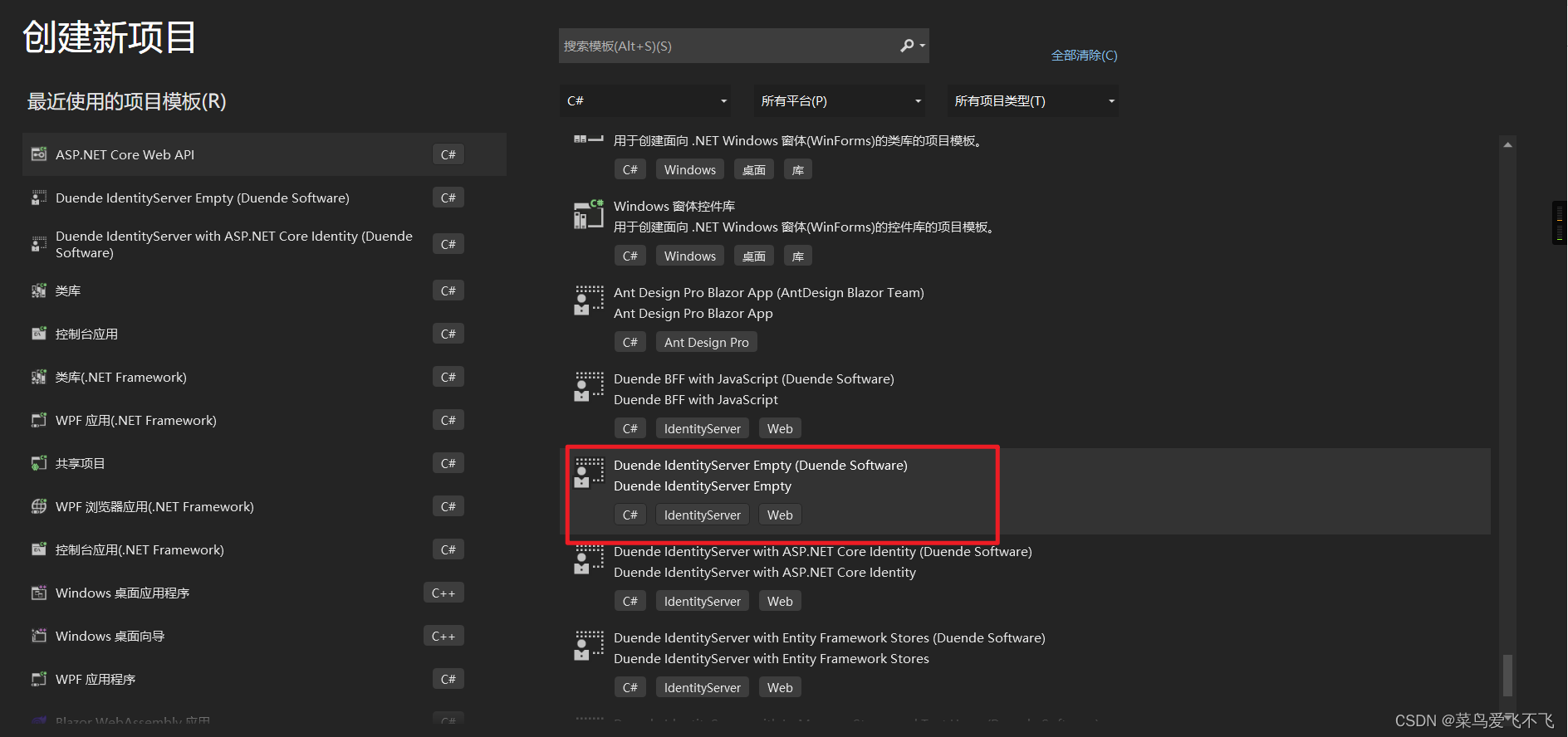Select Duende IdentityServer Empty (Duende Software) title

tap(761, 465)
